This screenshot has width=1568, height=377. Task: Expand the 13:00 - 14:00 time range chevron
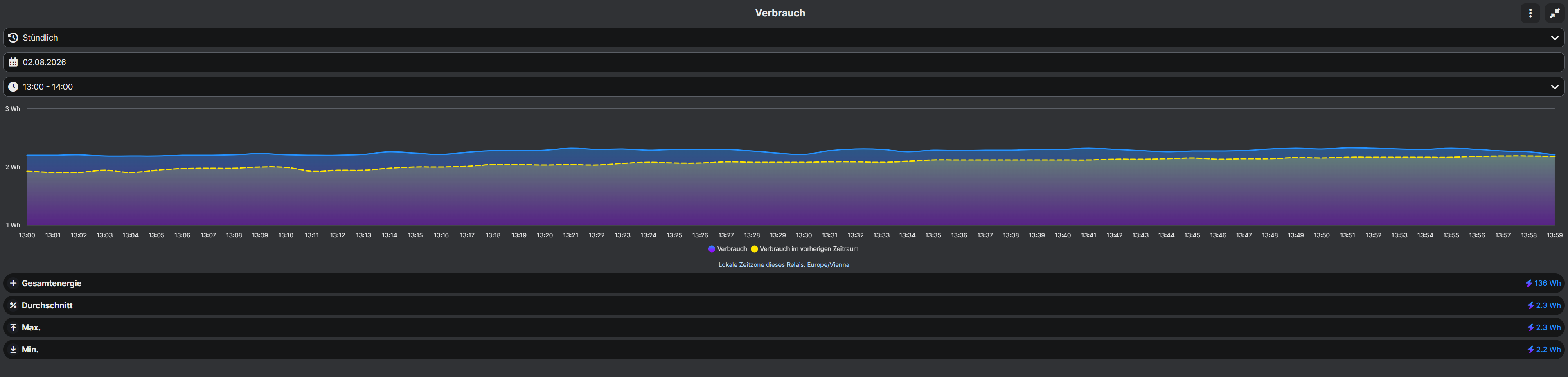tap(1554, 87)
